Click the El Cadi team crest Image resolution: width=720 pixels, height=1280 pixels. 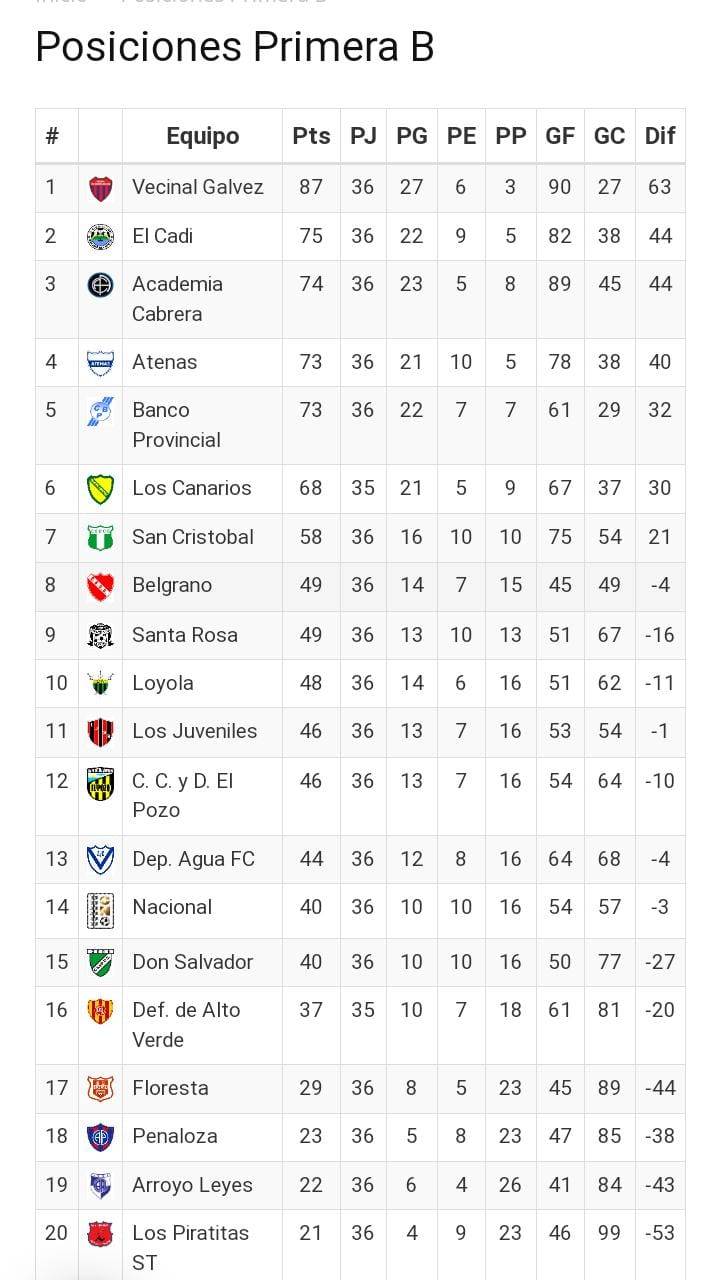tap(100, 237)
